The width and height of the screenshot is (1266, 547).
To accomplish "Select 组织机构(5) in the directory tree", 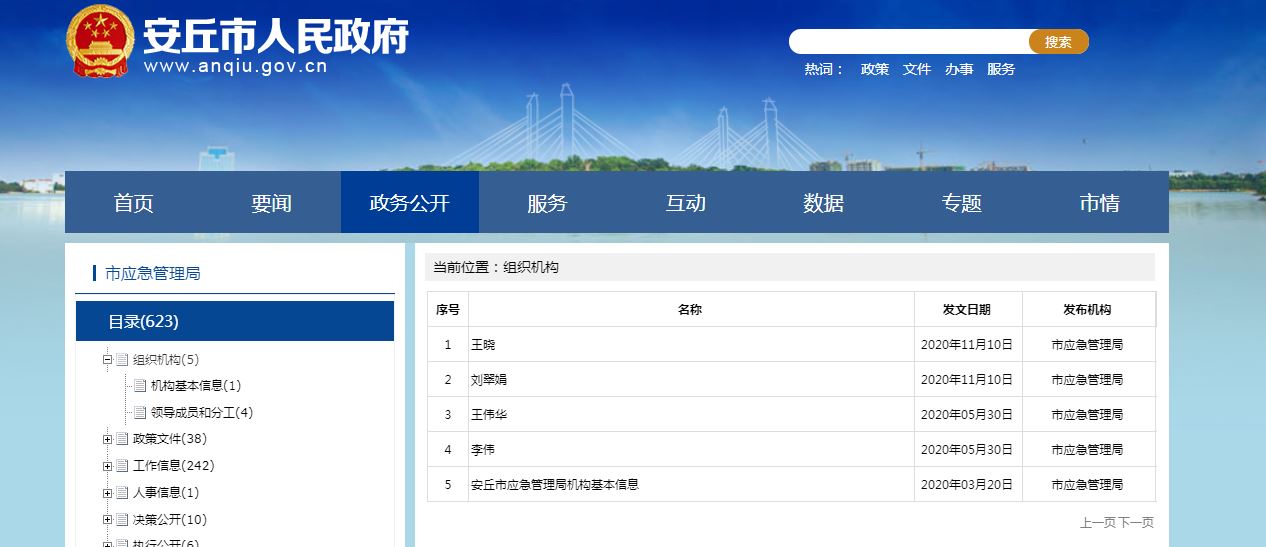I will click(166, 360).
